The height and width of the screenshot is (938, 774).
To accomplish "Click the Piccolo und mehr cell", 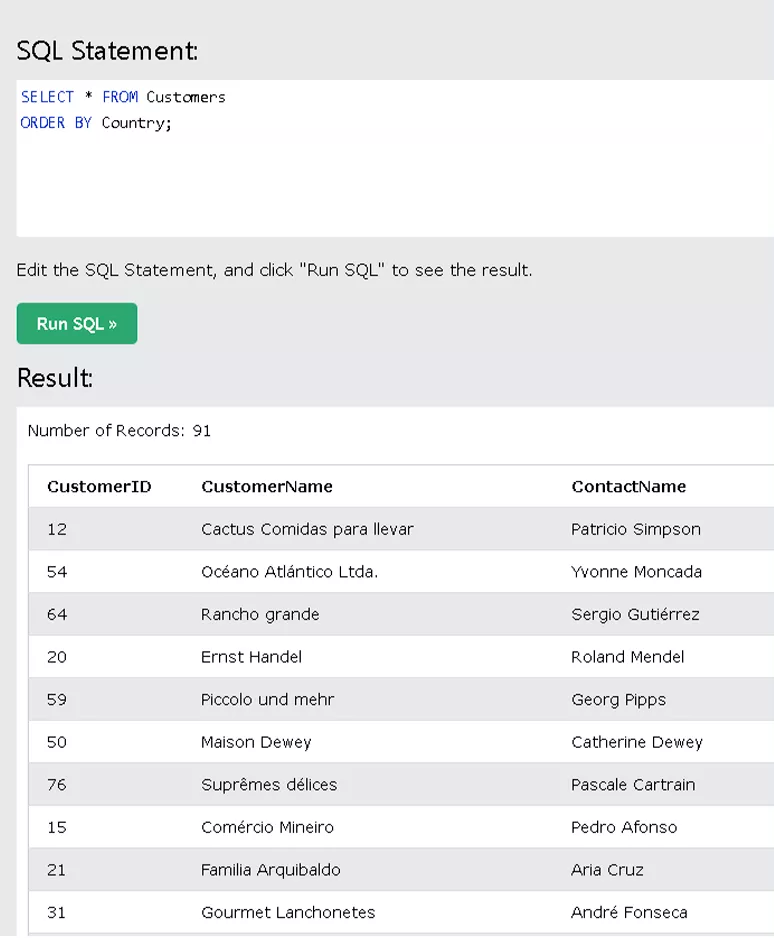I will [267, 699].
